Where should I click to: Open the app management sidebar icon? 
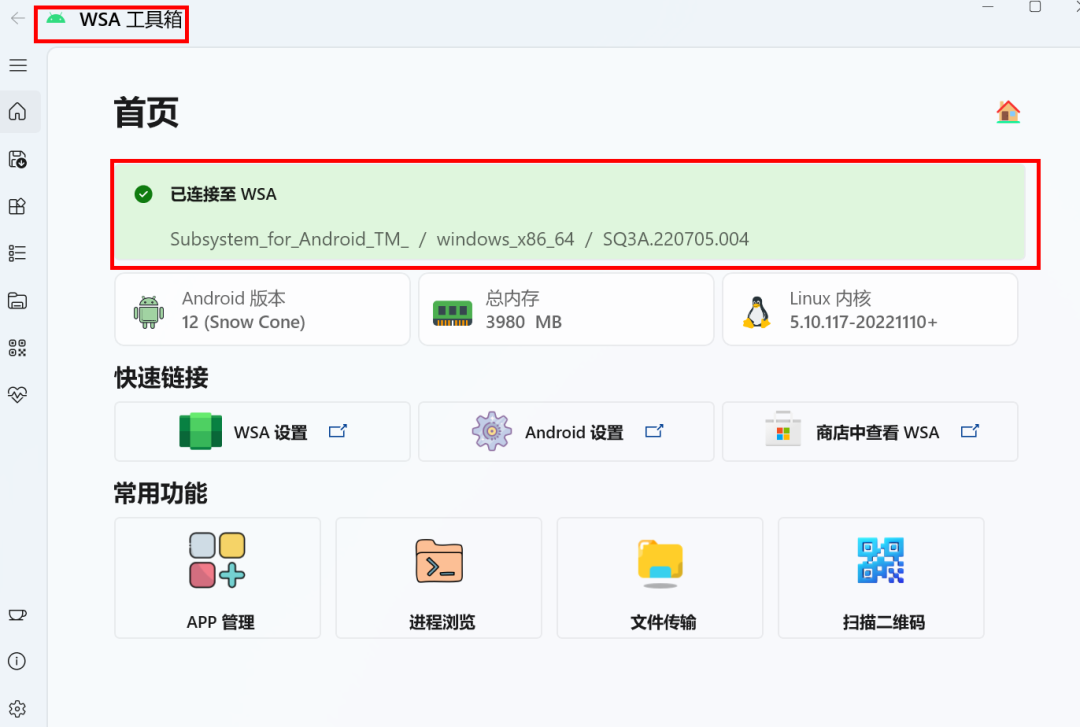pos(18,206)
